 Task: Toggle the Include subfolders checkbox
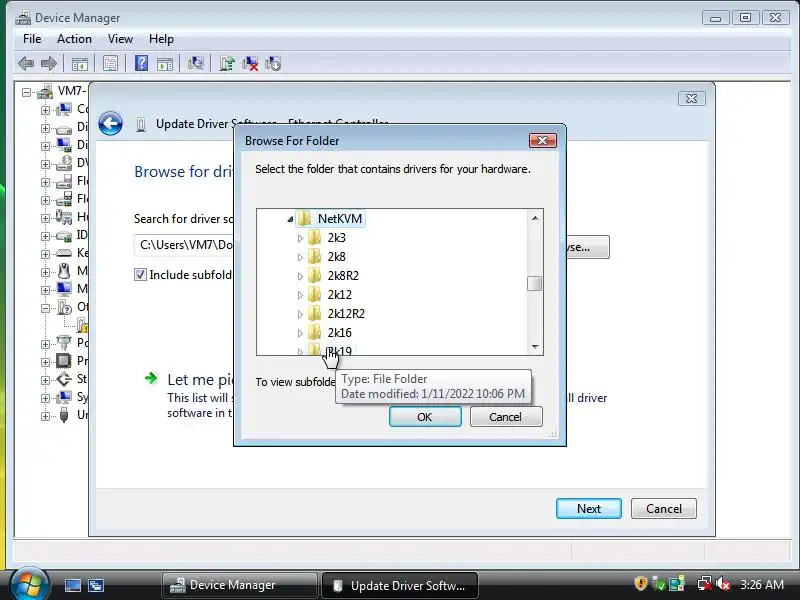point(140,274)
